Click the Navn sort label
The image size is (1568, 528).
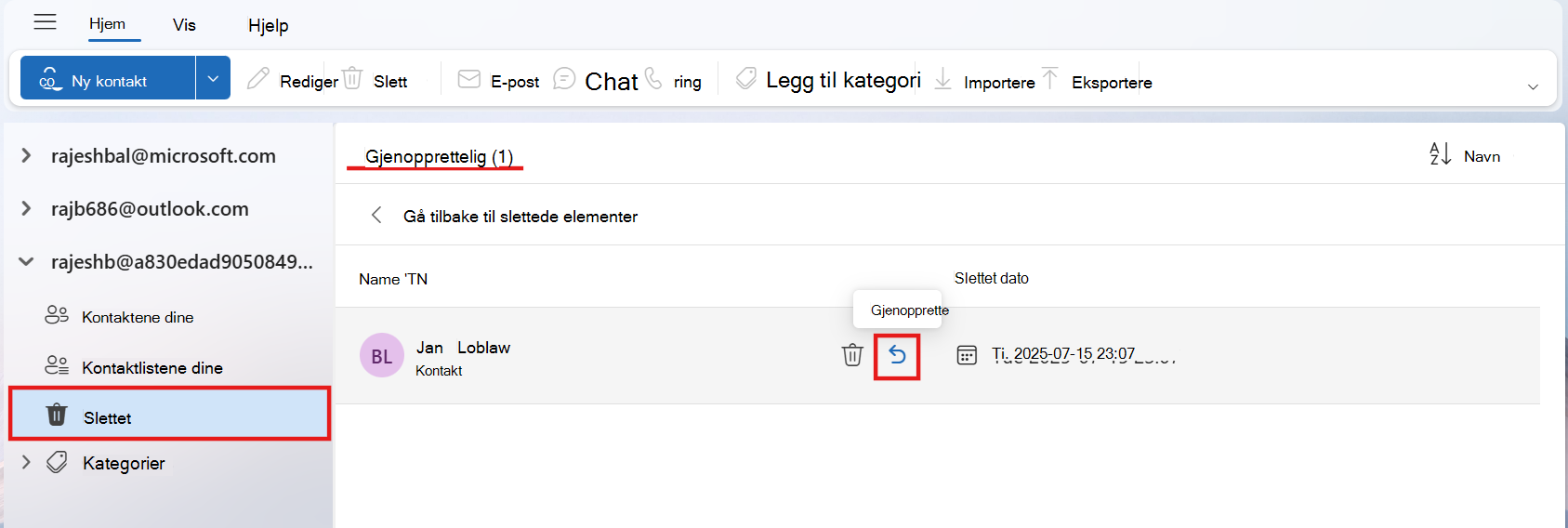(x=1482, y=156)
